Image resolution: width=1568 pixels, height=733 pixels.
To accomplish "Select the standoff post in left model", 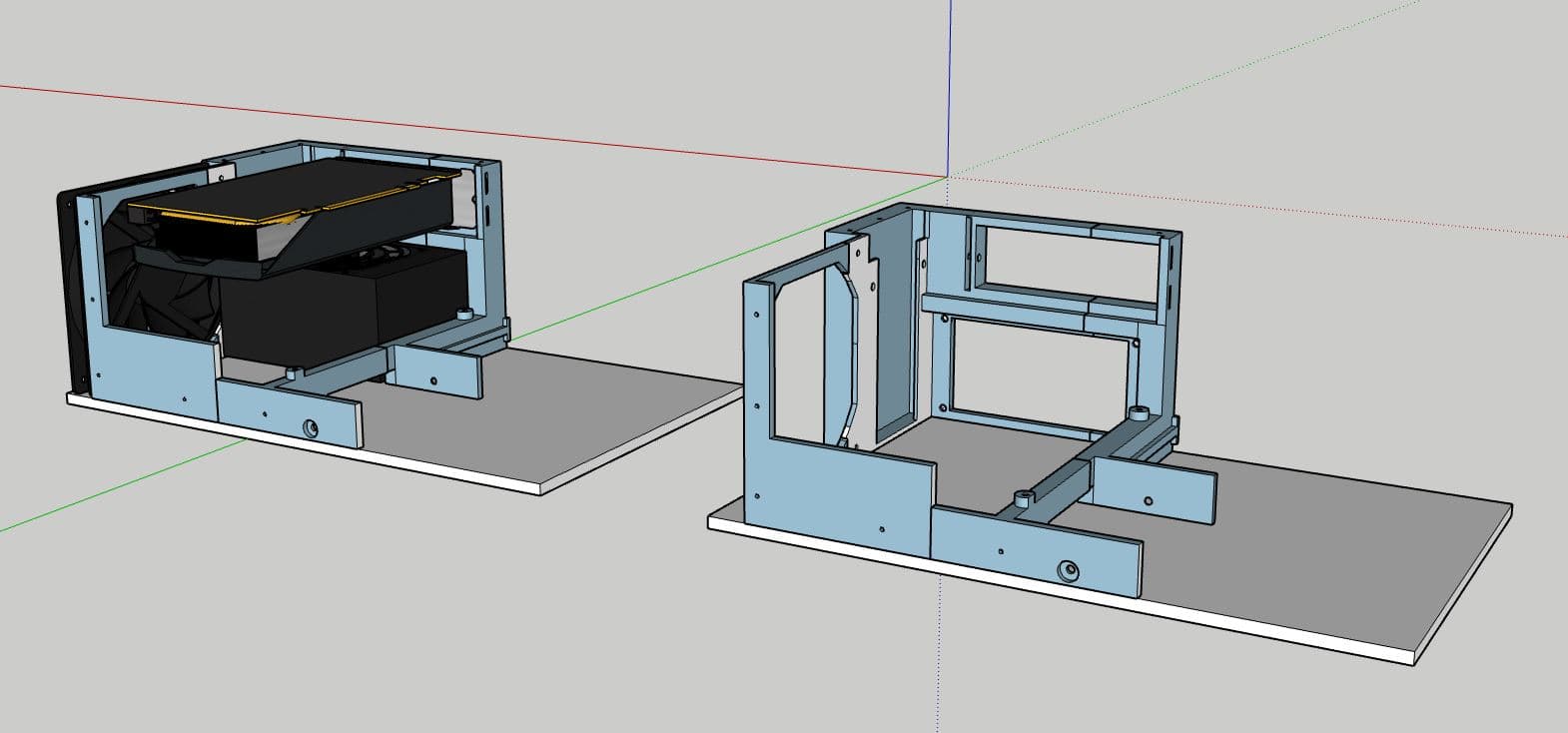I will [463, 313].
